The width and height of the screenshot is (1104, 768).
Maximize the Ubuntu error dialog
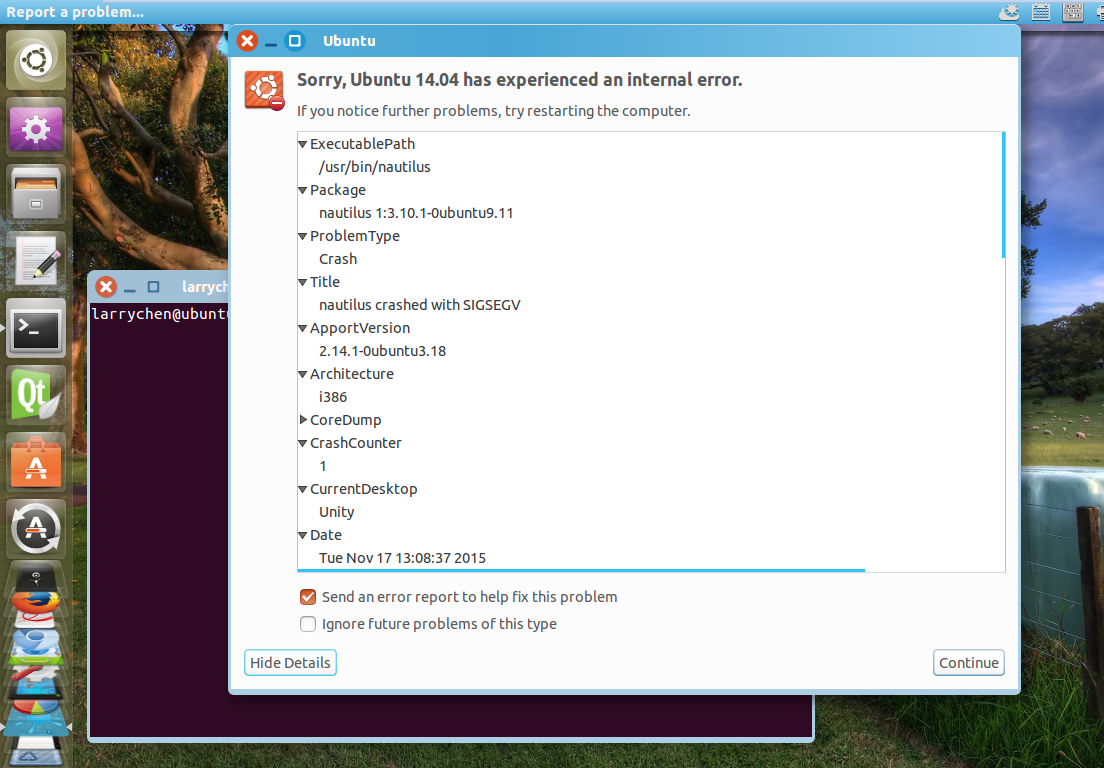pyautogui.click(x=294, y=41)
